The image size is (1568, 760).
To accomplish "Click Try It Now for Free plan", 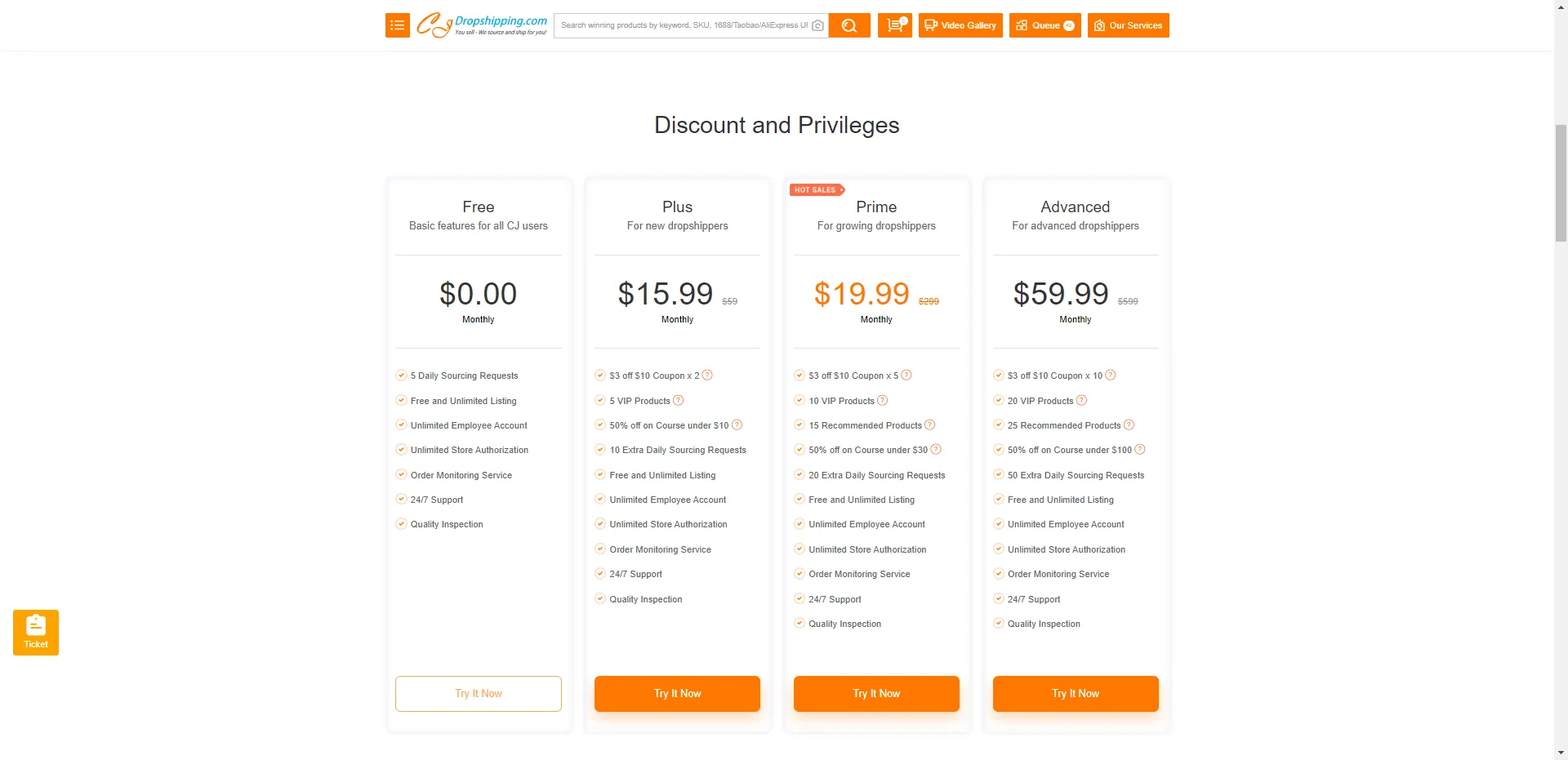I will [x=479, y=694].
